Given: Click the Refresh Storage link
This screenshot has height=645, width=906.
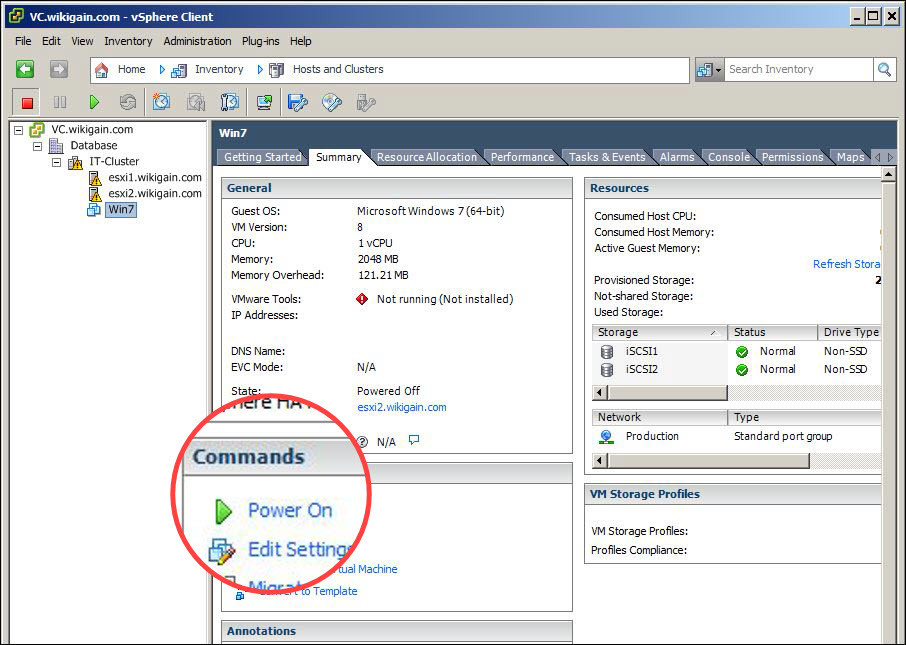Looking at the screenshot, I should [x=846, y=264].
